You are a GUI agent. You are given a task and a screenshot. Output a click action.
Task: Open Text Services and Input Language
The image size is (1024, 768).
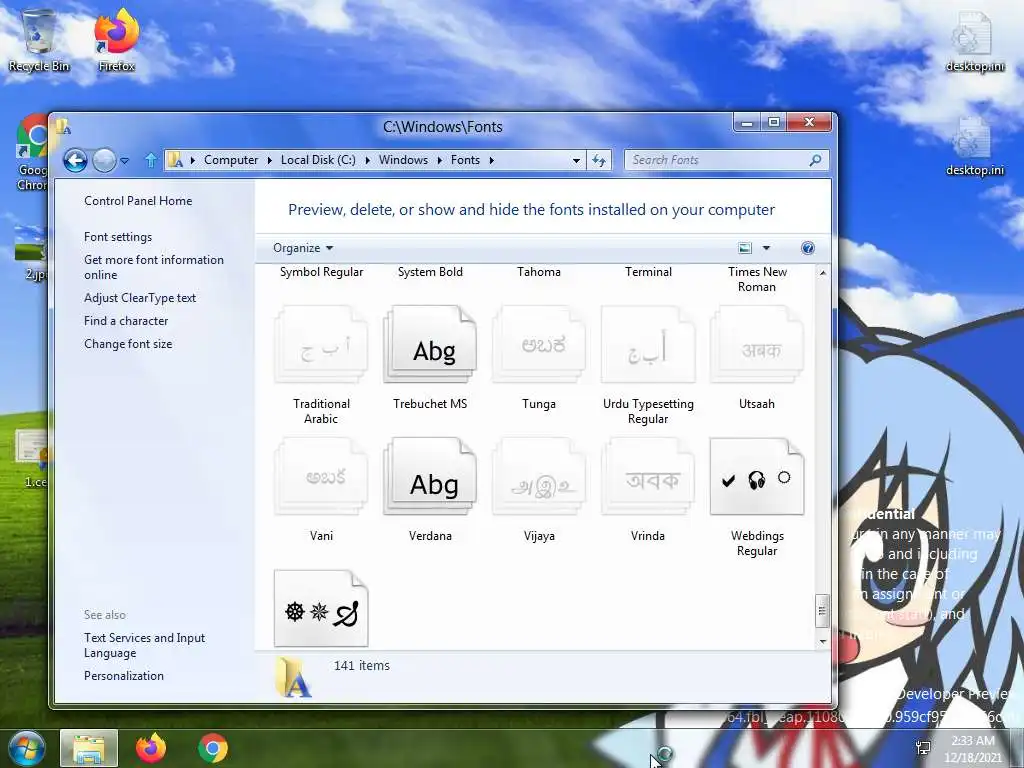(x=144, y=645)
